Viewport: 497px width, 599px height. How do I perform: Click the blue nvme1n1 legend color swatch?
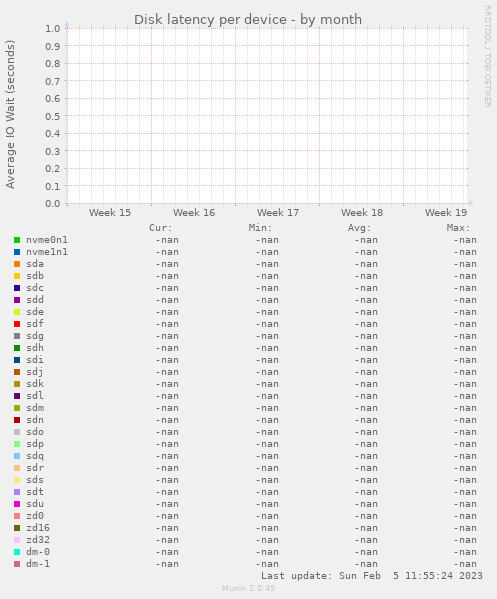tap(17, 252)
